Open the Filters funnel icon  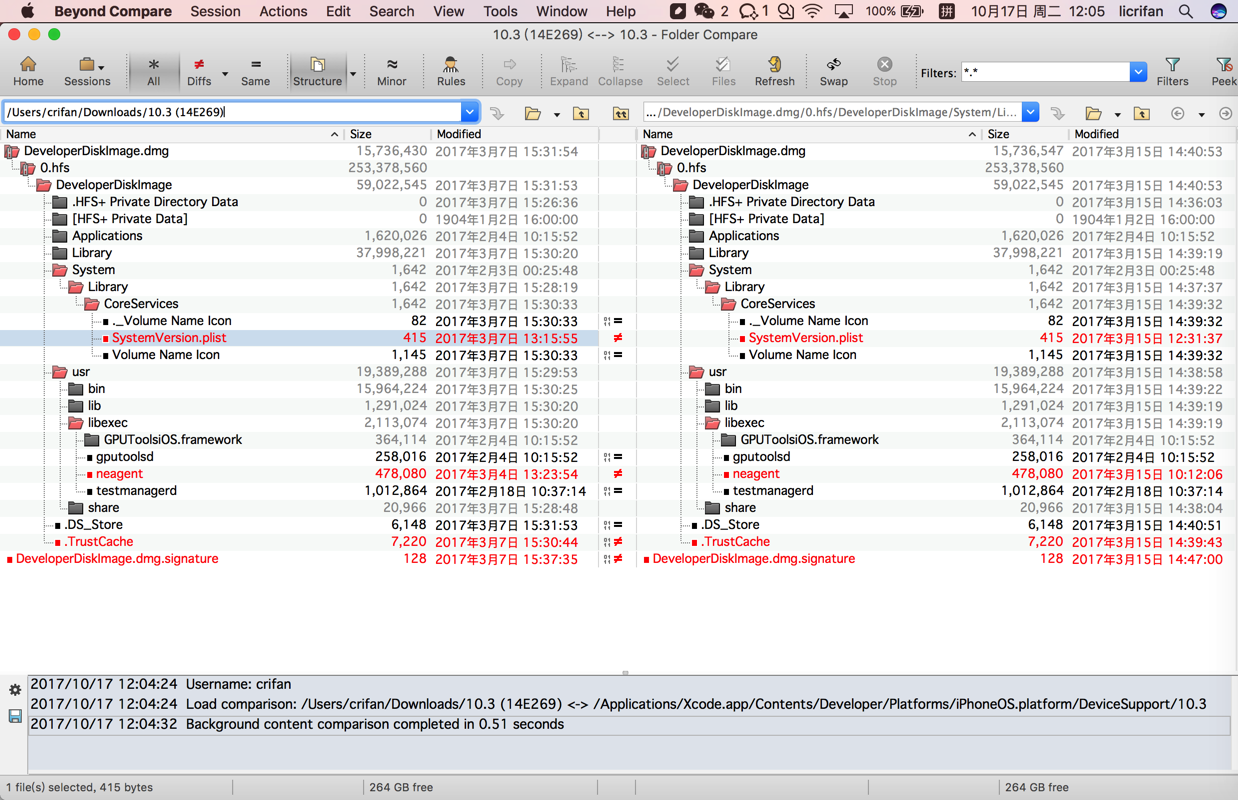coord(1172,71)
